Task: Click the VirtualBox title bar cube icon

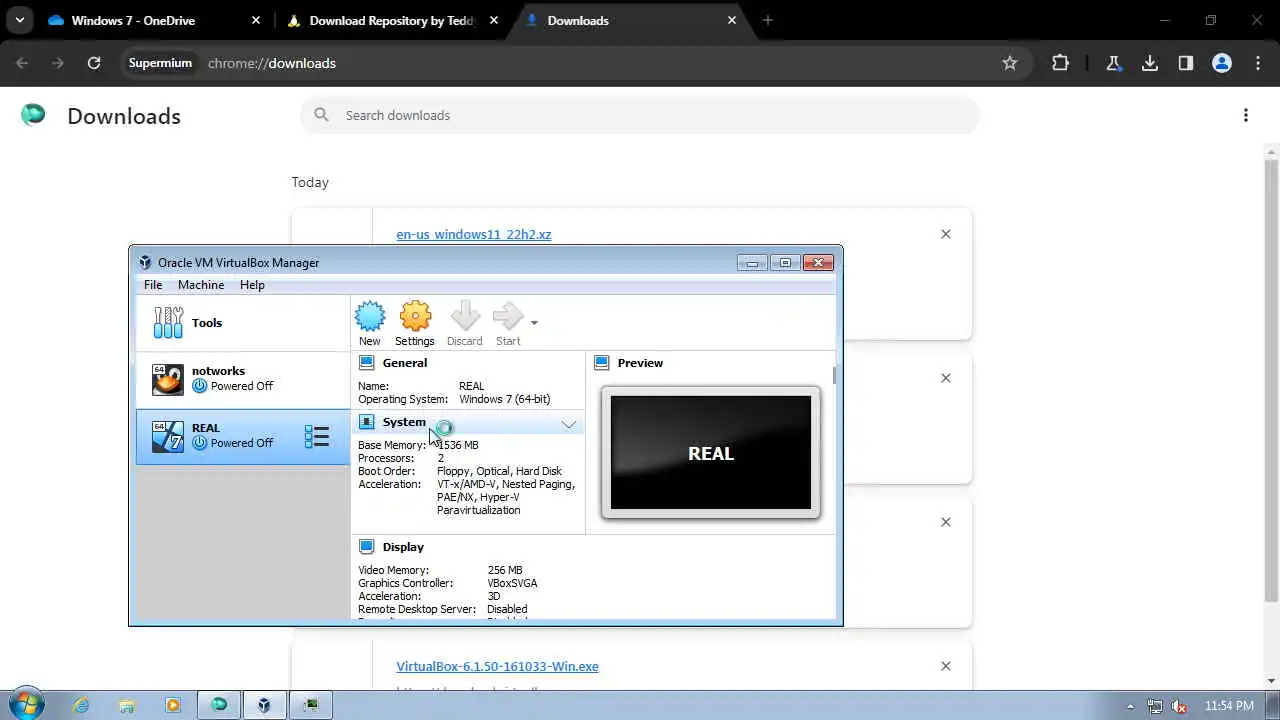Action: coord(145,263)
